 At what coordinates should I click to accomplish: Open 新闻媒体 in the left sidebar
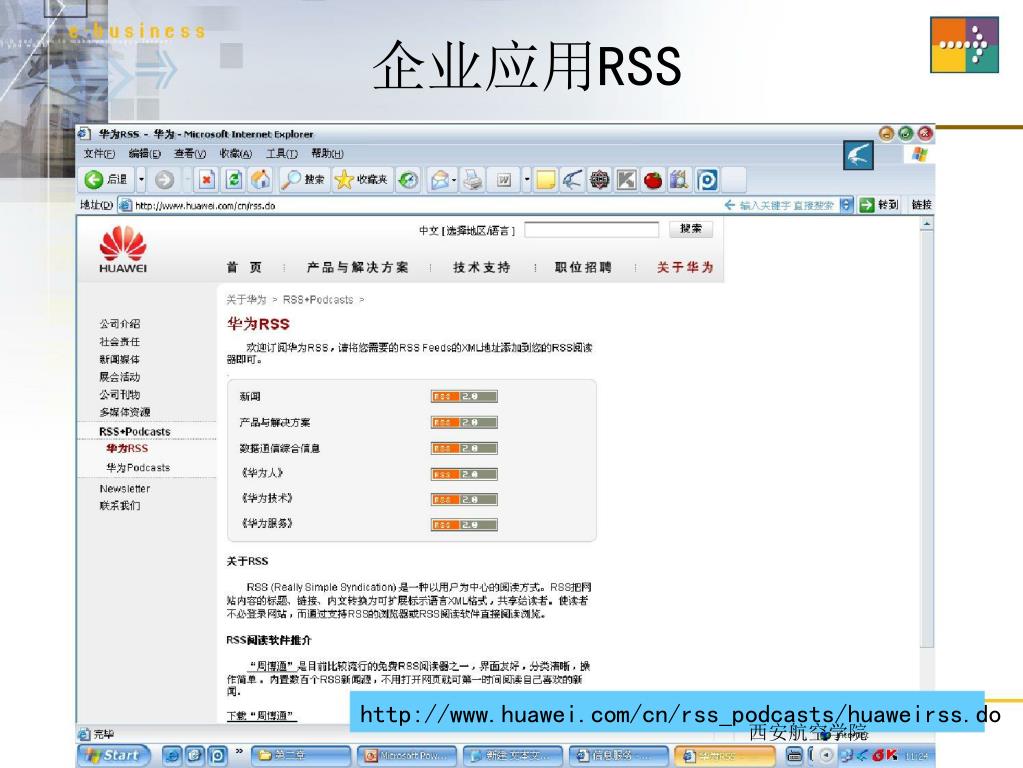click(119, 359)
